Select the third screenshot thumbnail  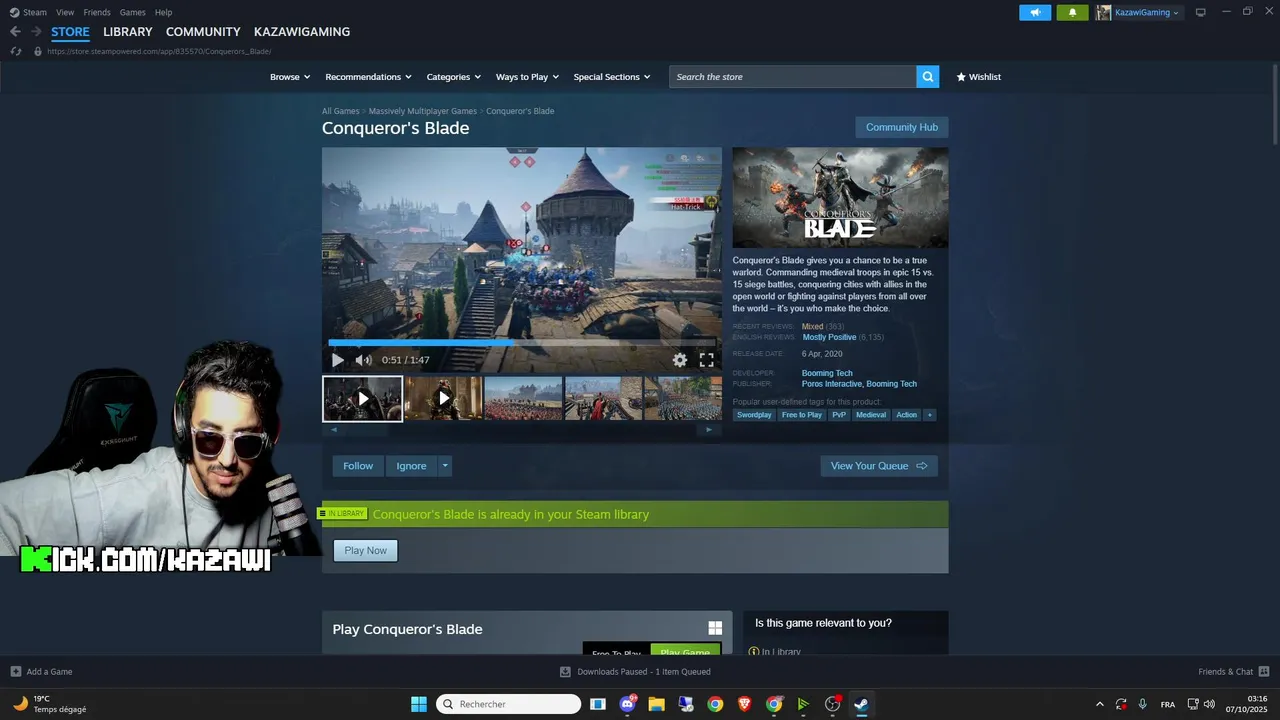(523, 398)
